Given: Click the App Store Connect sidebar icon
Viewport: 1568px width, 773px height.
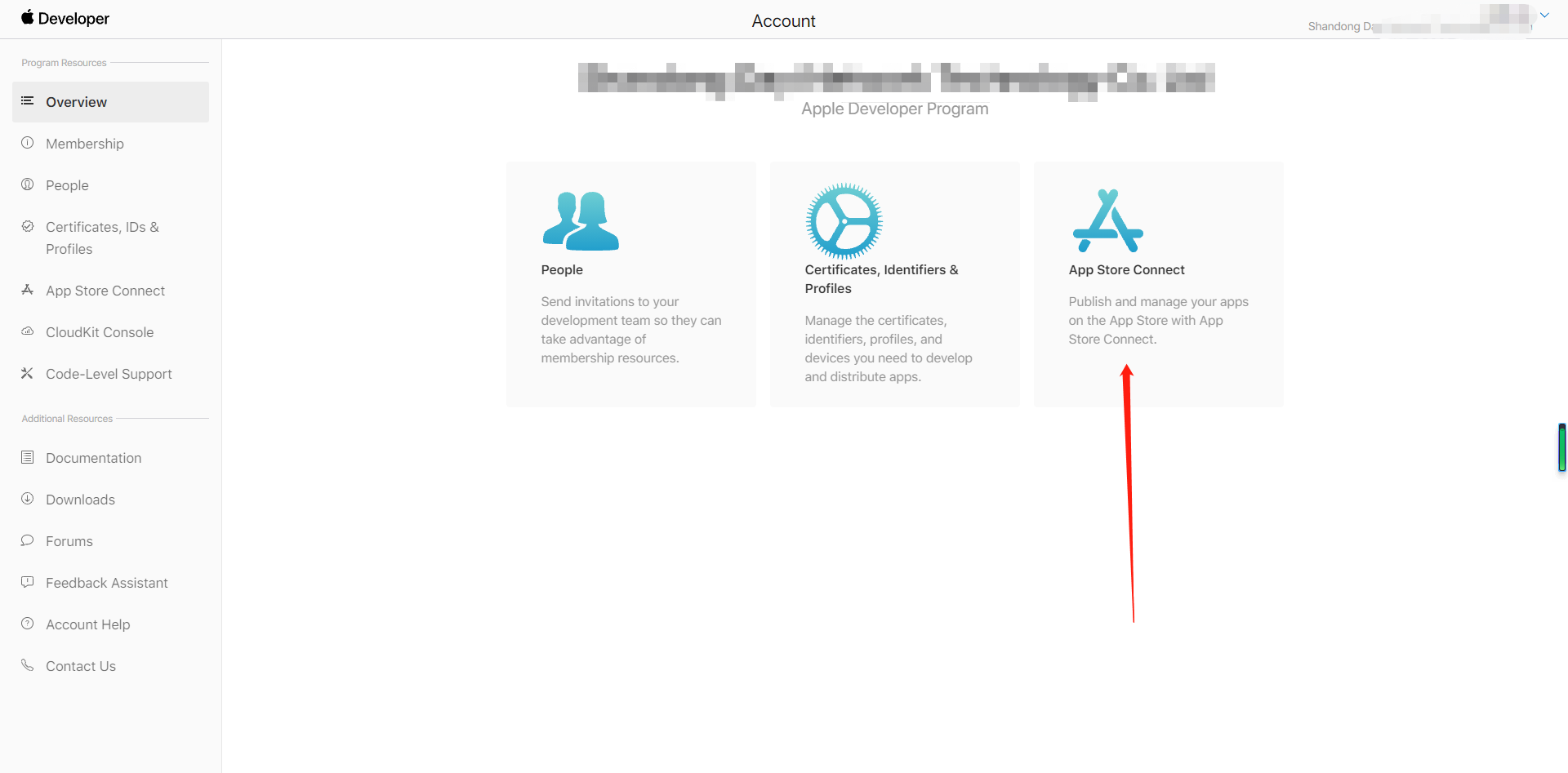Looking at the screenshot, I should (27, 290).
